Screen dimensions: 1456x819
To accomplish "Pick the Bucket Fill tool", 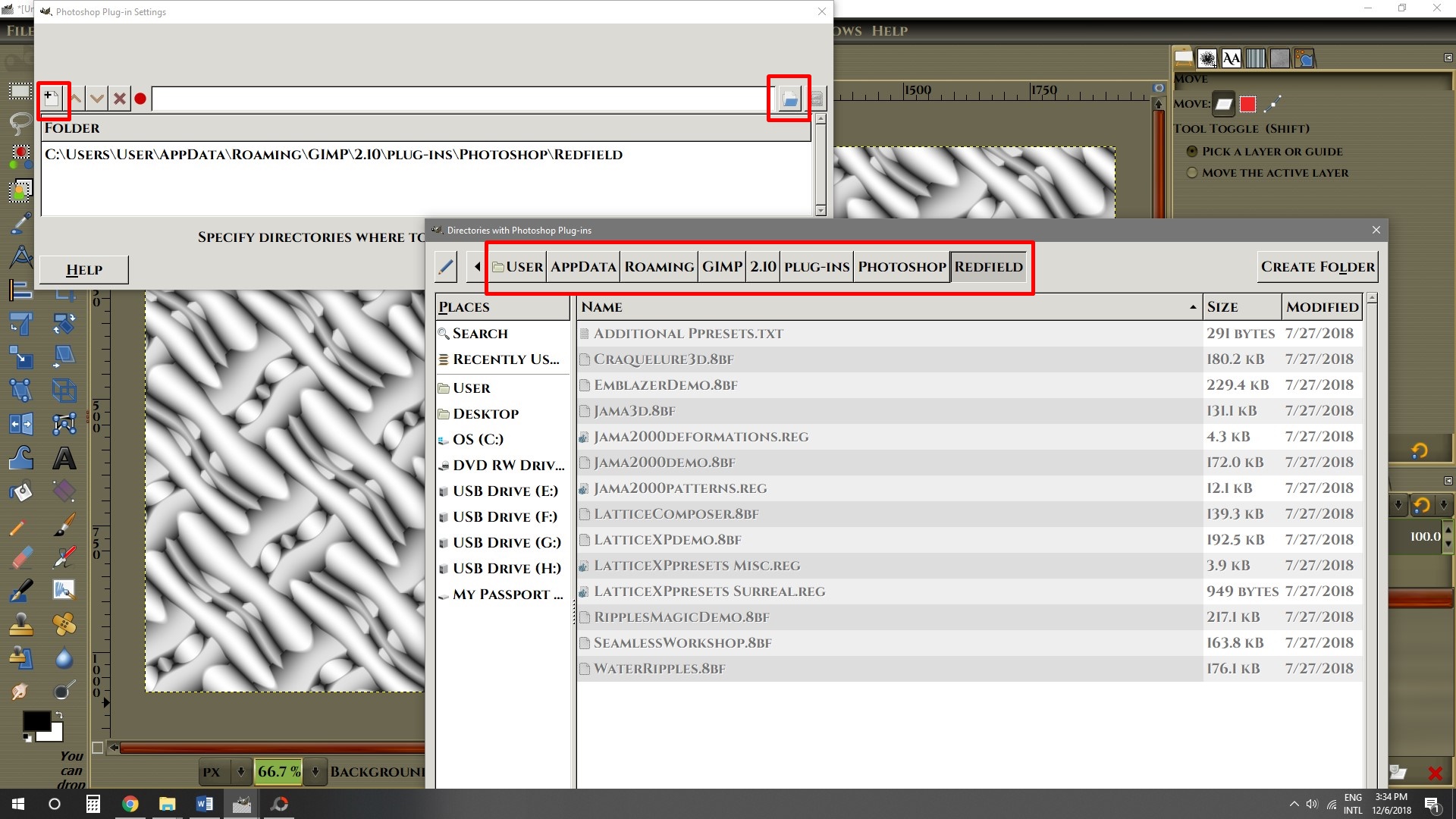I will pos(20,491).
